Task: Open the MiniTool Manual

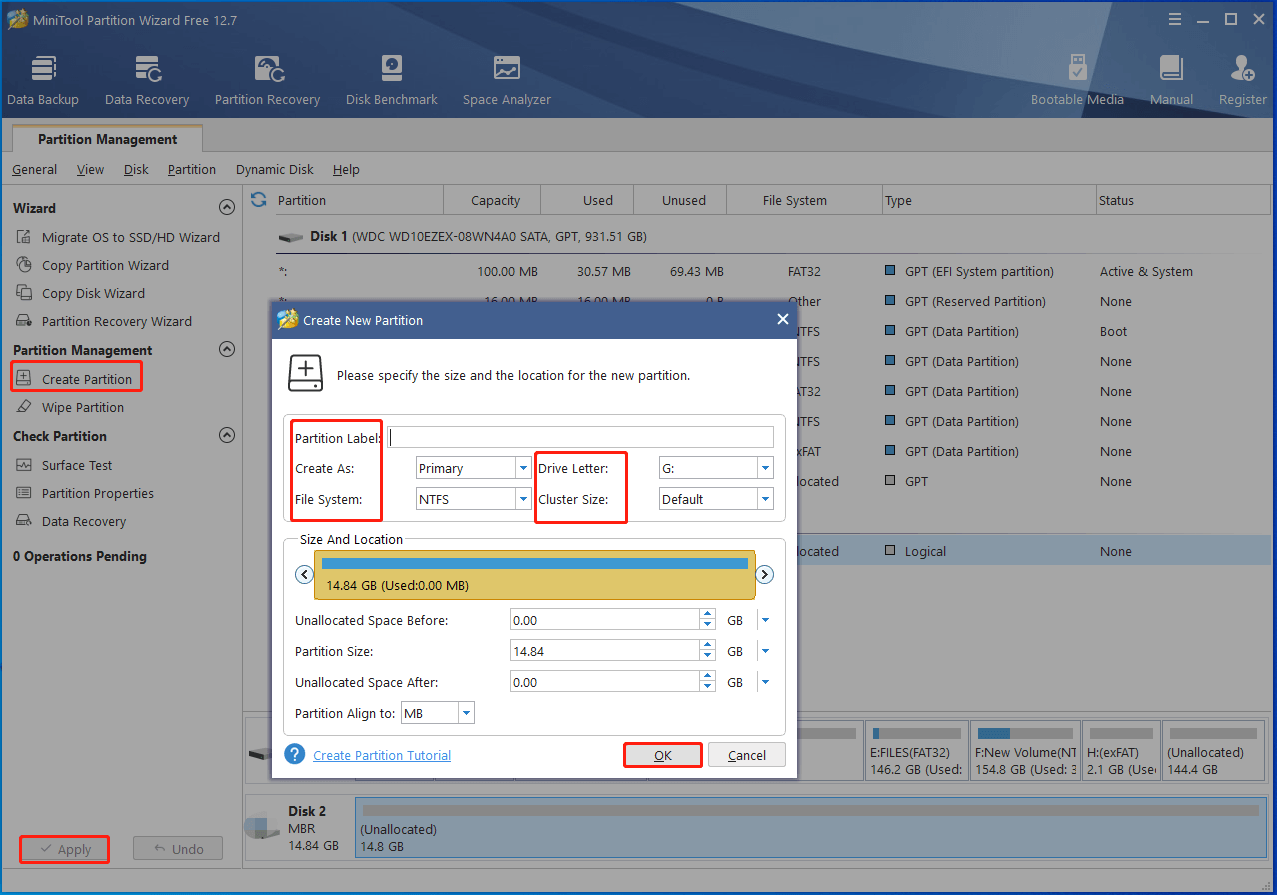Action: point(1170,78)
